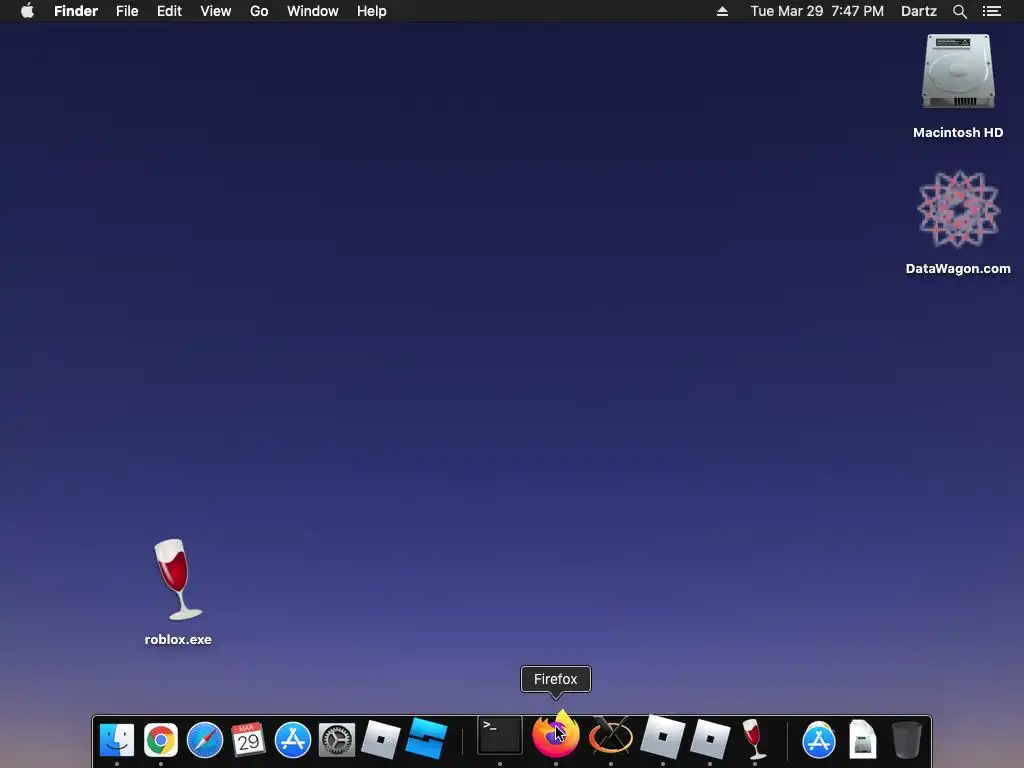Open the Calendar icon showing Mar 29
This screenshot has height=768, width=1024.
point(248,740)
